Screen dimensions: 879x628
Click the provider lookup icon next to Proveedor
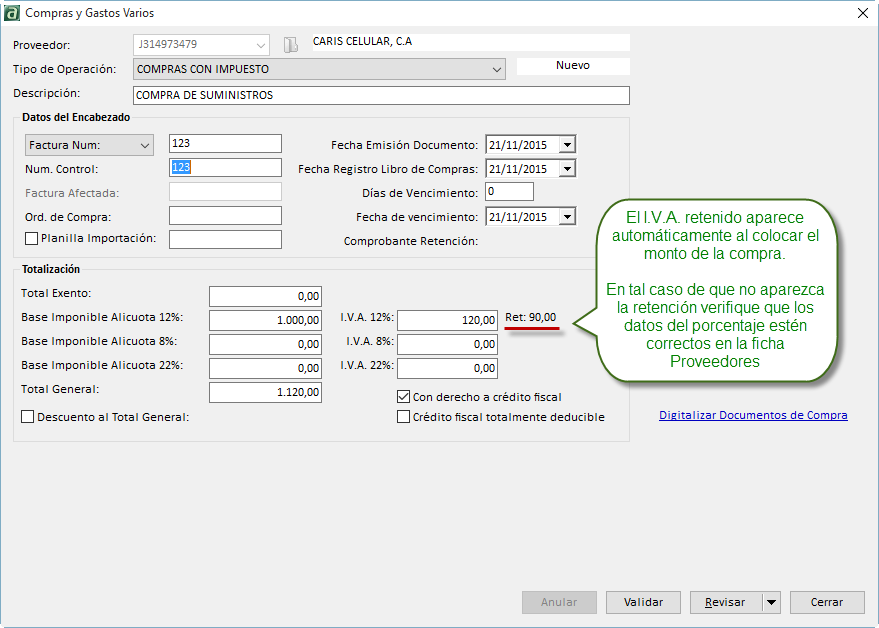pos(291,45)
